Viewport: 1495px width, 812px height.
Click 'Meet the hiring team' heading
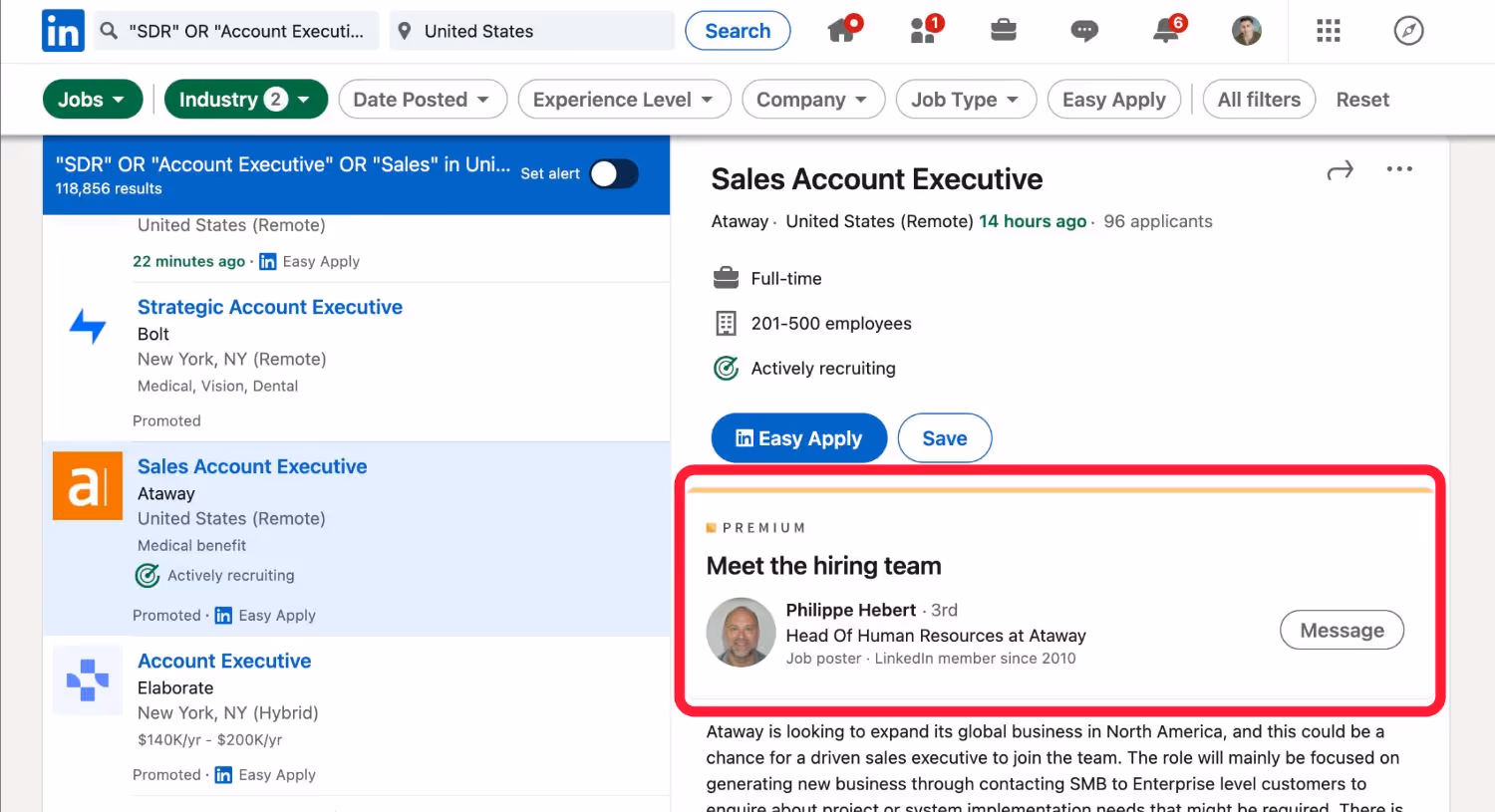pyautogui.click(x=824, y=566)
